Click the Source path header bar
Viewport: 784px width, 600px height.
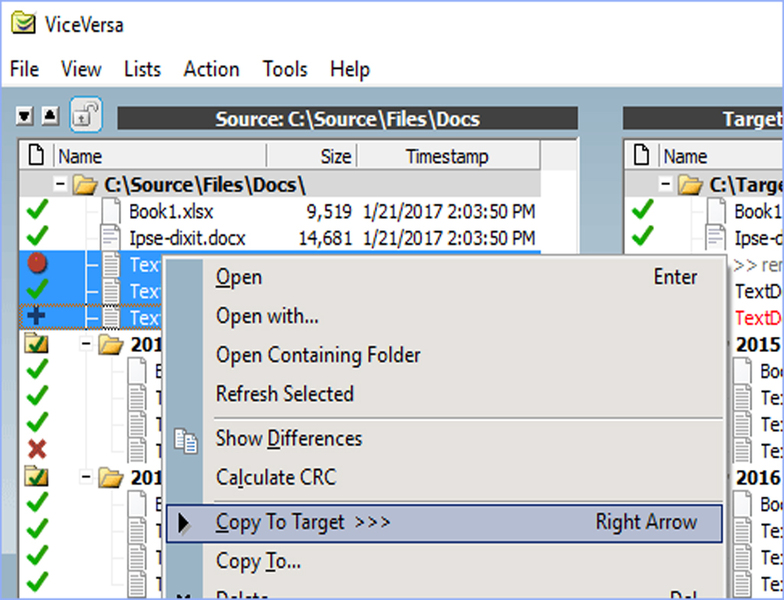[x=348, y=119]
